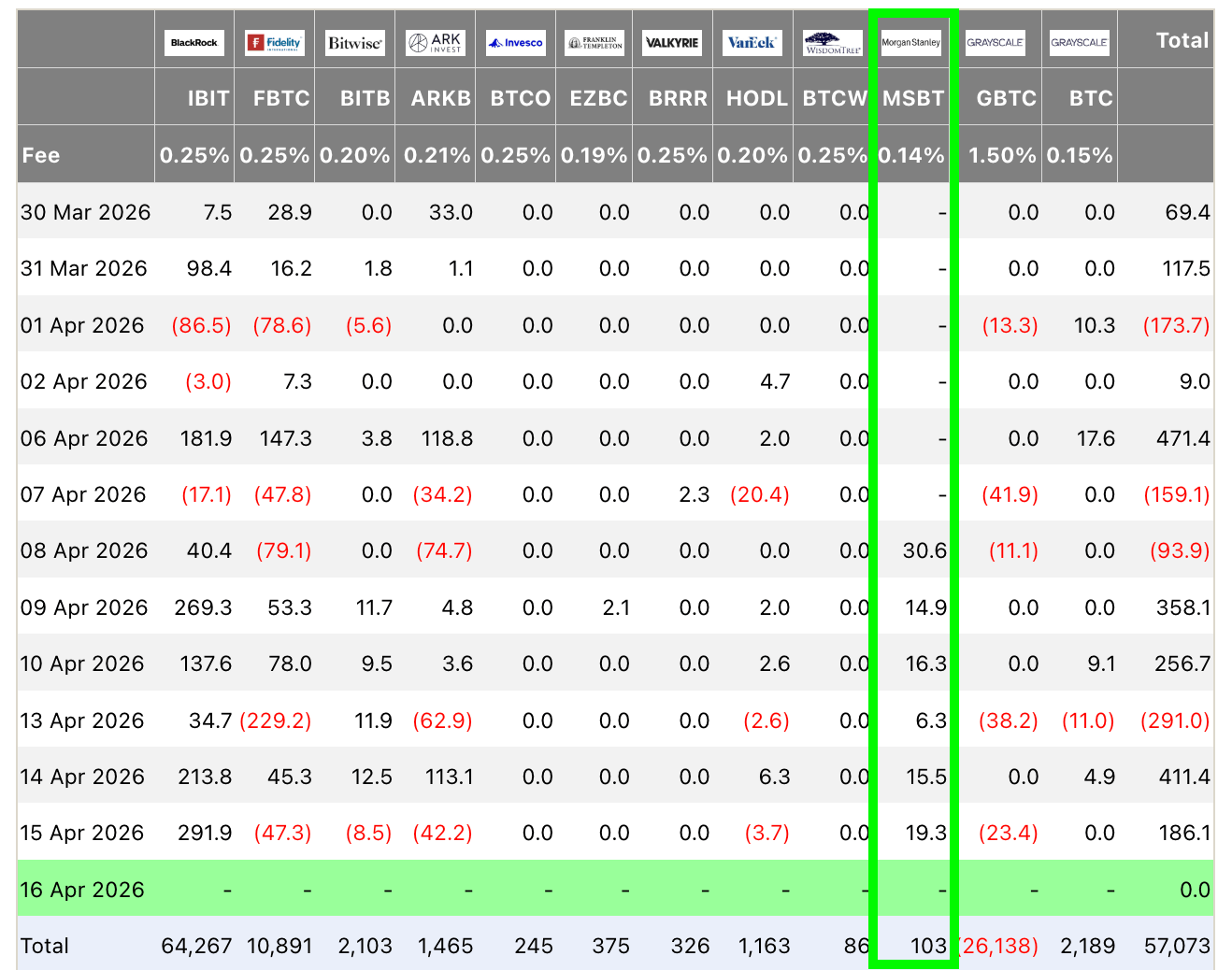Click the Morgan Stanley logo
Viewport: 1232px width, 970px height.
point(911,43)
